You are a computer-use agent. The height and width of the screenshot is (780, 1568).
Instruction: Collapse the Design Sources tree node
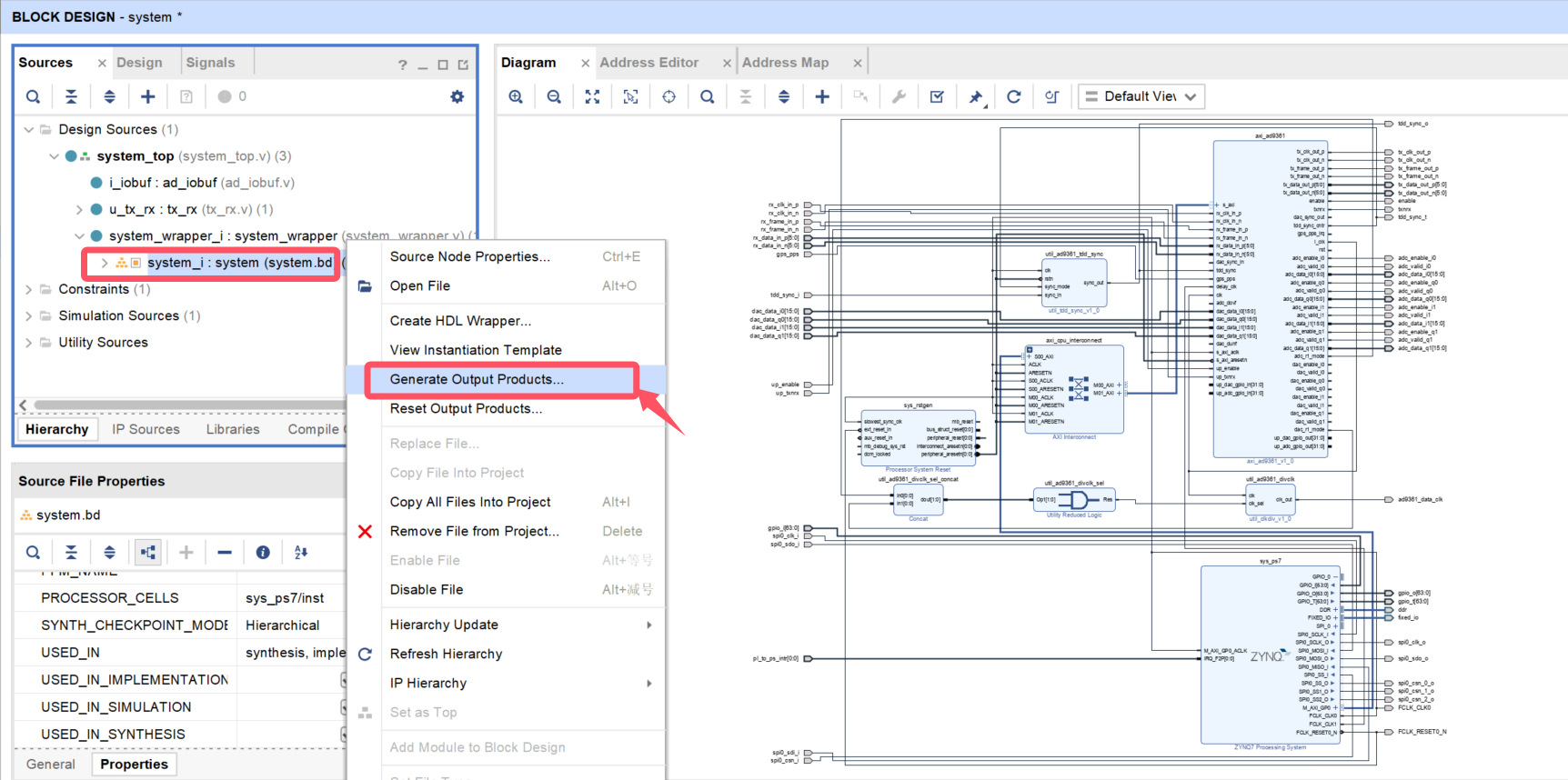click(29, 130)
